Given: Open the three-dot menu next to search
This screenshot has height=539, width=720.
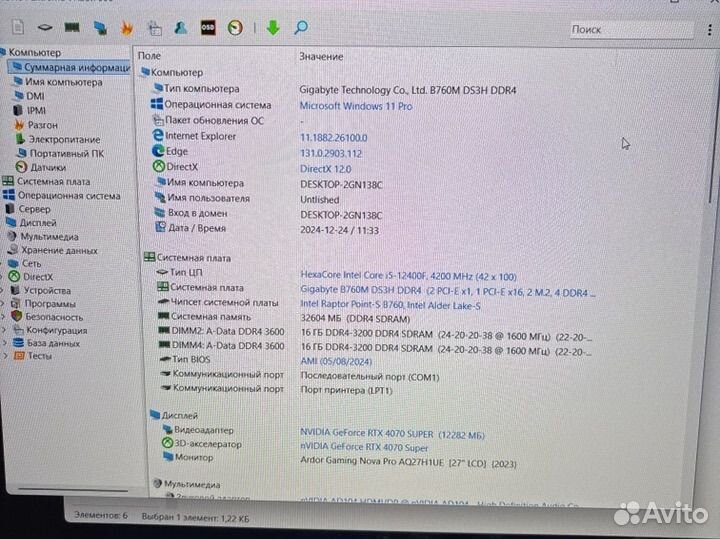Looking at the screenshot, I should click(x=710, y=30).
